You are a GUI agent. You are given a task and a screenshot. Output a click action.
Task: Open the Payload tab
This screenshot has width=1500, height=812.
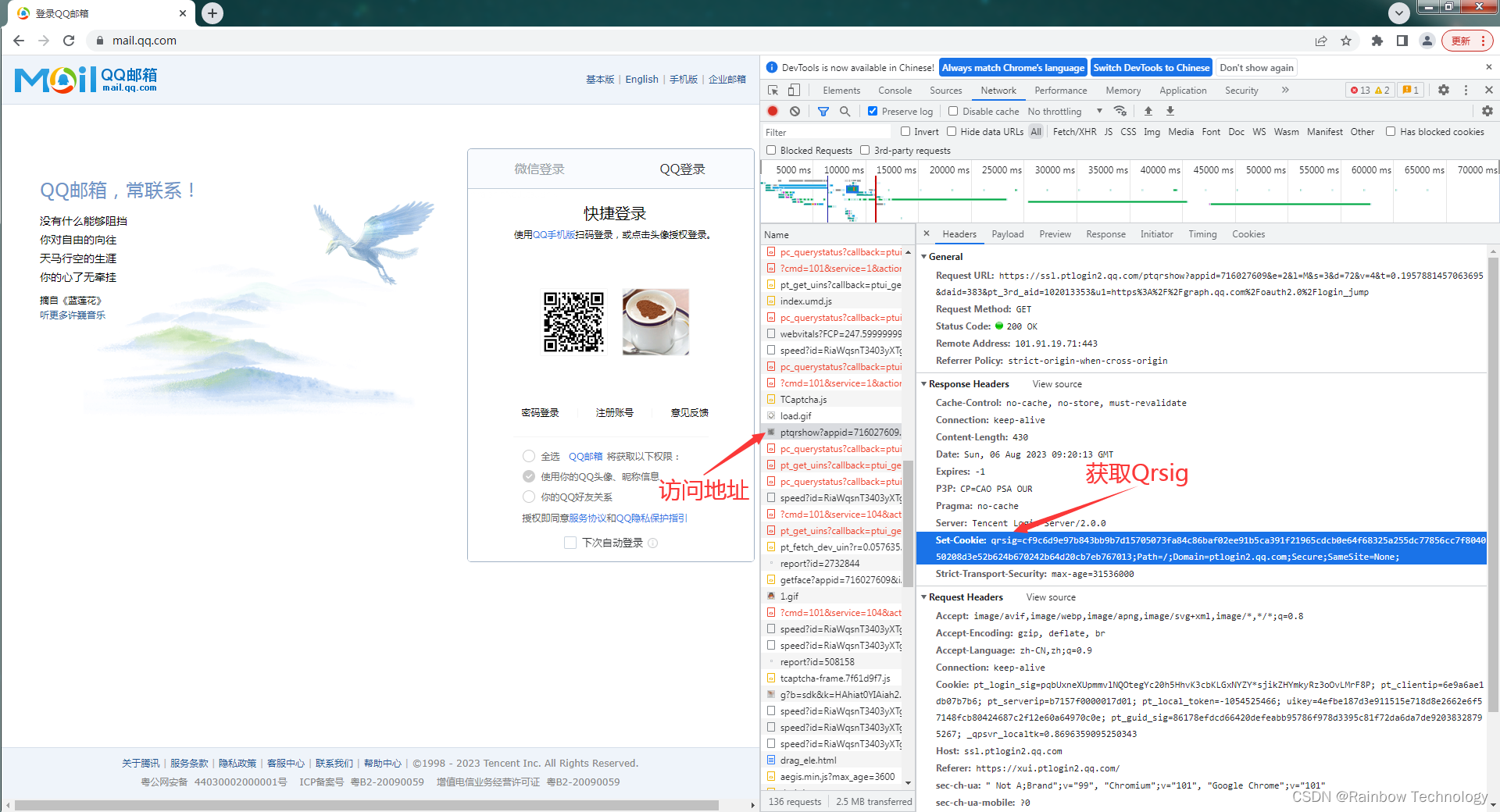1008,233
